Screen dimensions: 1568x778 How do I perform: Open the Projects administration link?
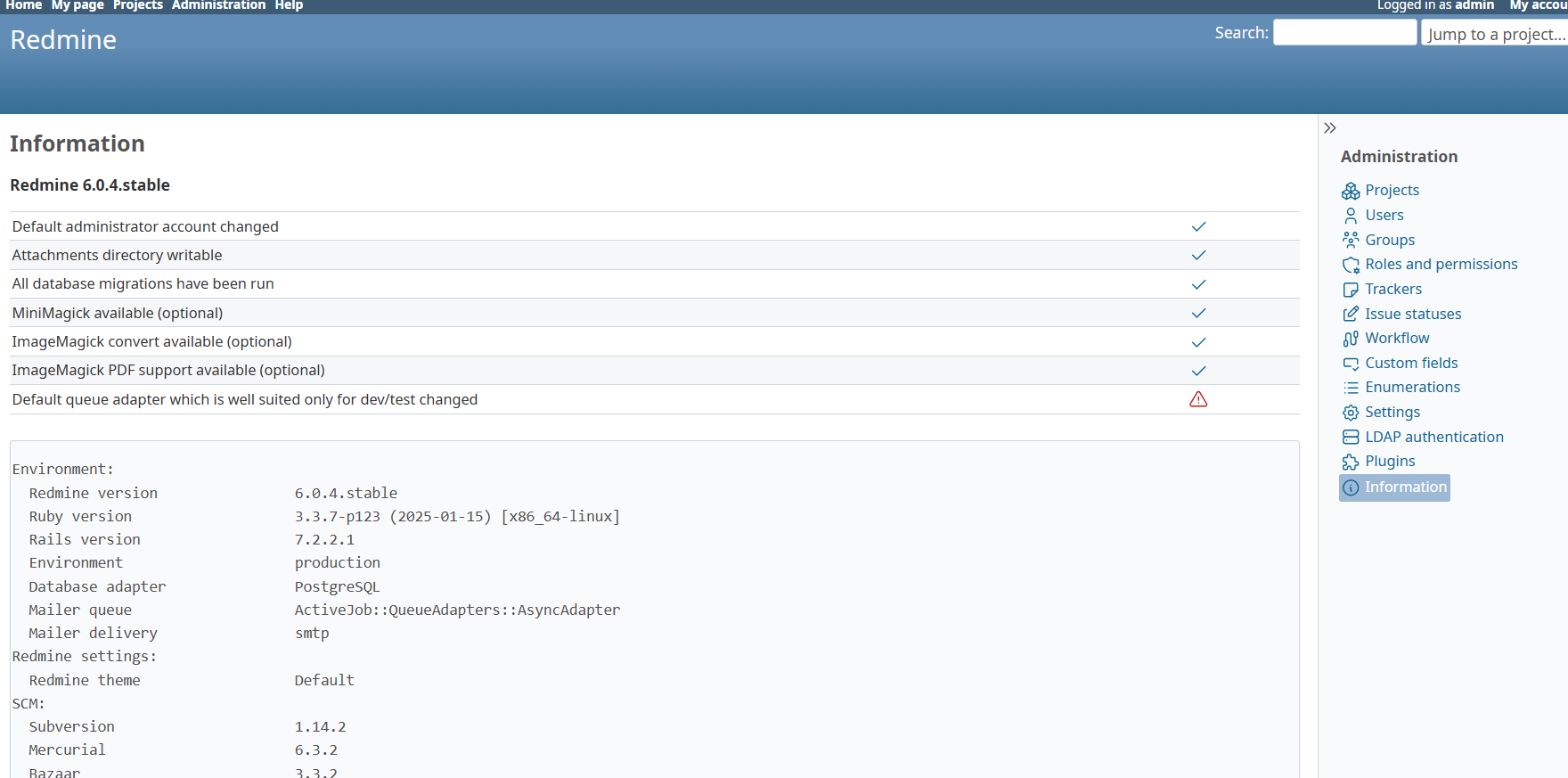[1392, 191]
